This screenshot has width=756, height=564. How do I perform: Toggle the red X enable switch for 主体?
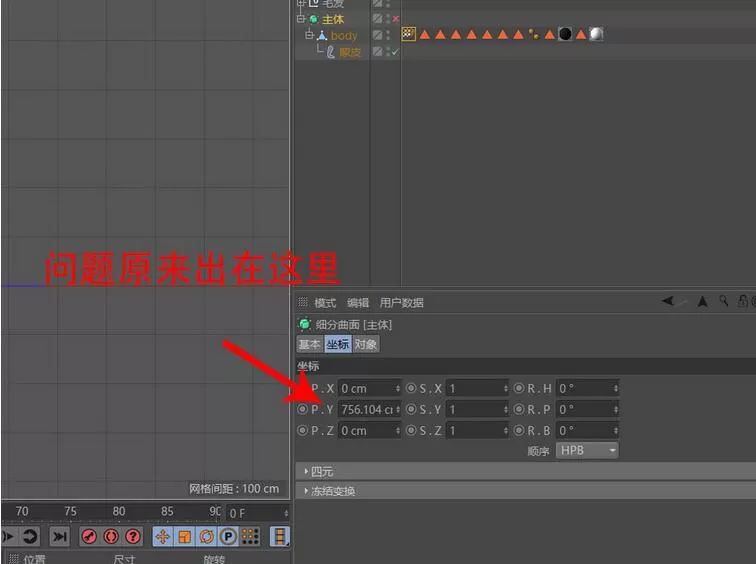pos(396,19)
